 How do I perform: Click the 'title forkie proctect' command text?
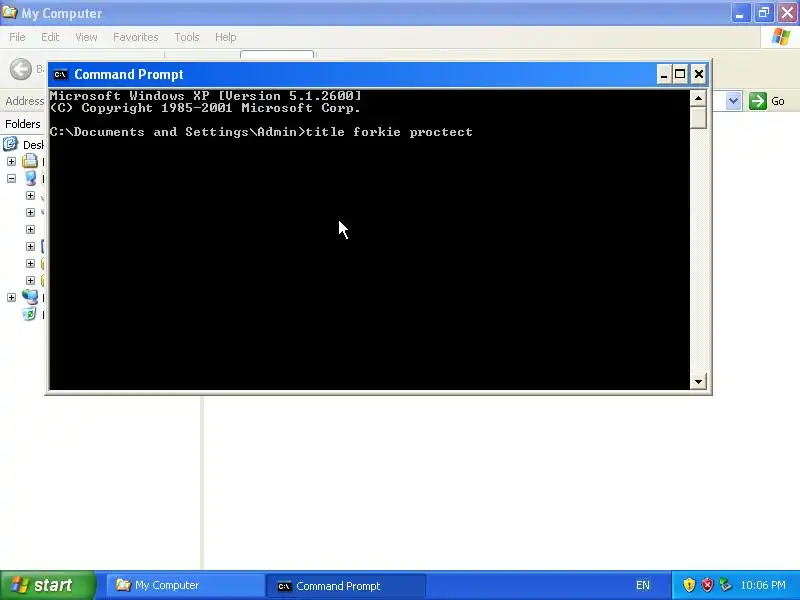pyautogui.click(x=389, y=132)
